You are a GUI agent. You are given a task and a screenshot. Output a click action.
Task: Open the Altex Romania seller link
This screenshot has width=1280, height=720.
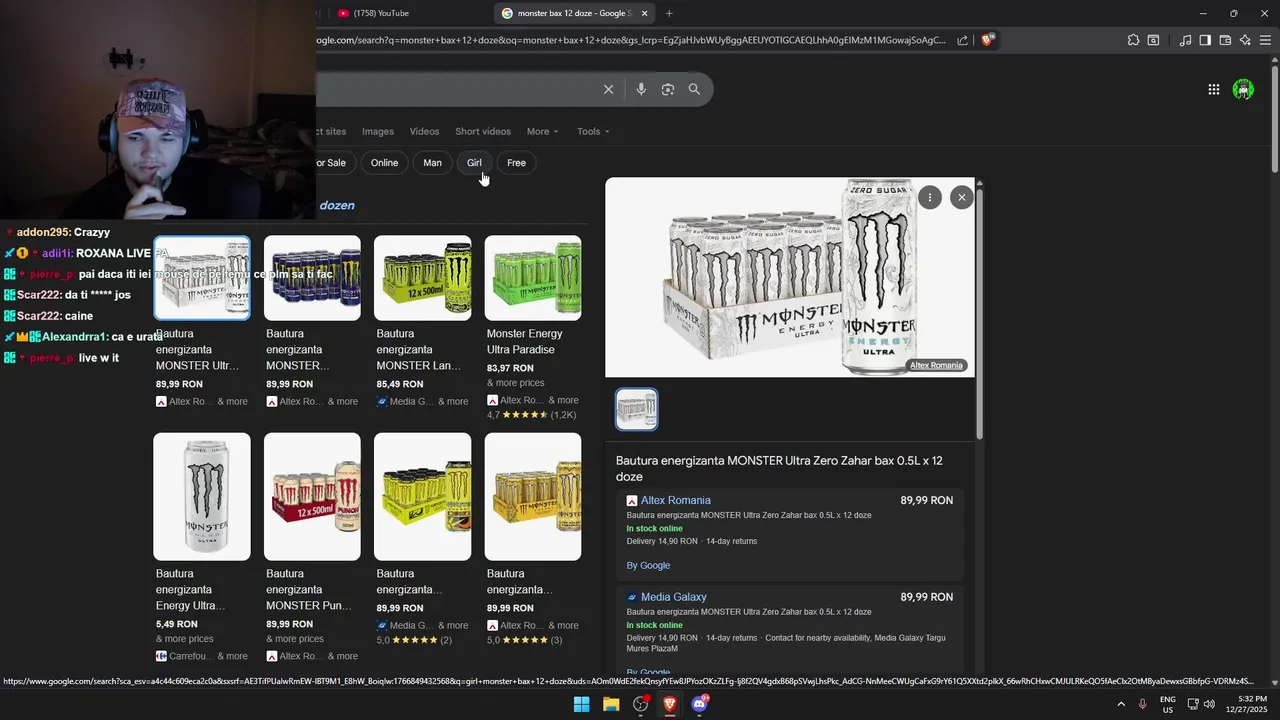pos(676,500)
